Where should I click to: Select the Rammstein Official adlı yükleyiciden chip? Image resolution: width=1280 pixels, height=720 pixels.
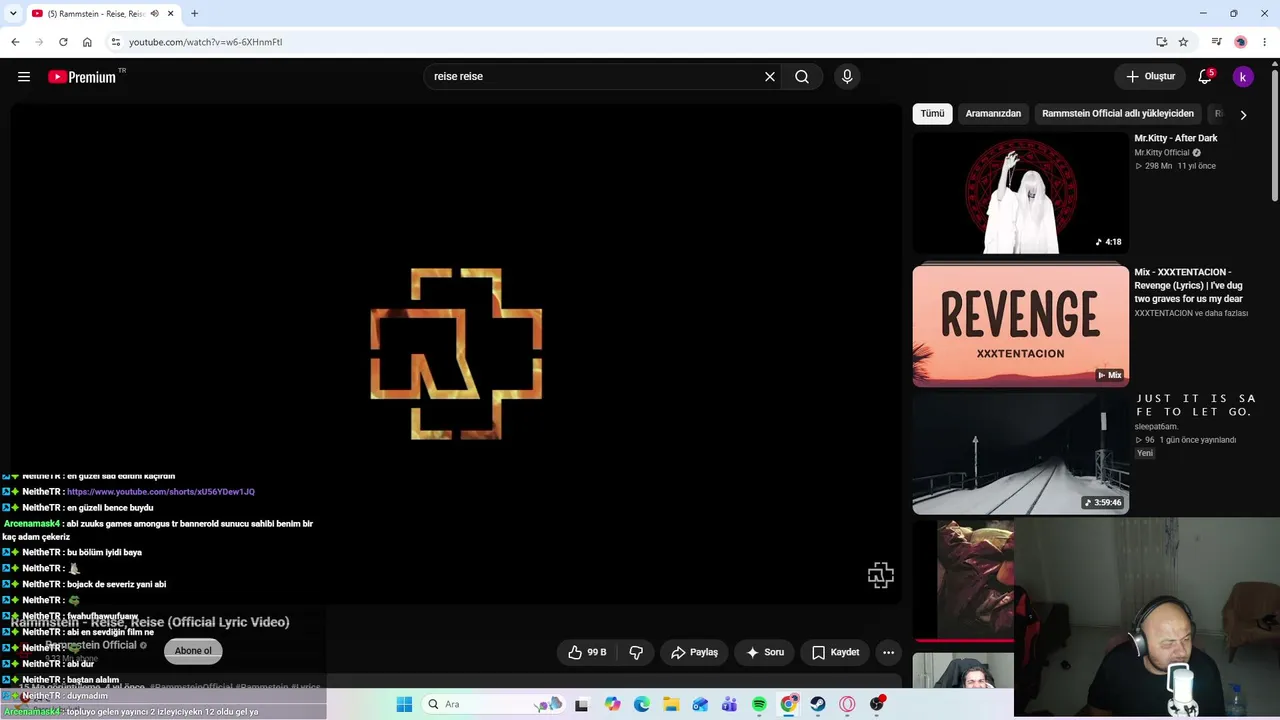click(1118, 114)
